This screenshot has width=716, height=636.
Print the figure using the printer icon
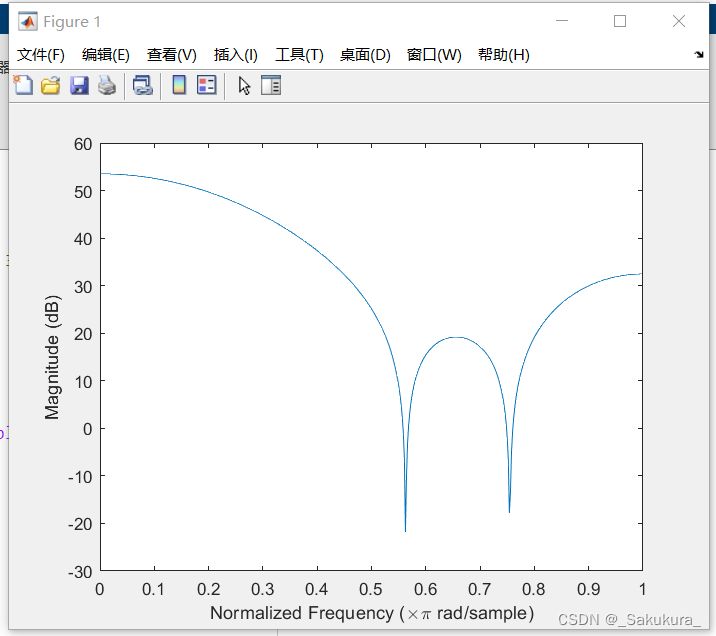tap(107, 85)
